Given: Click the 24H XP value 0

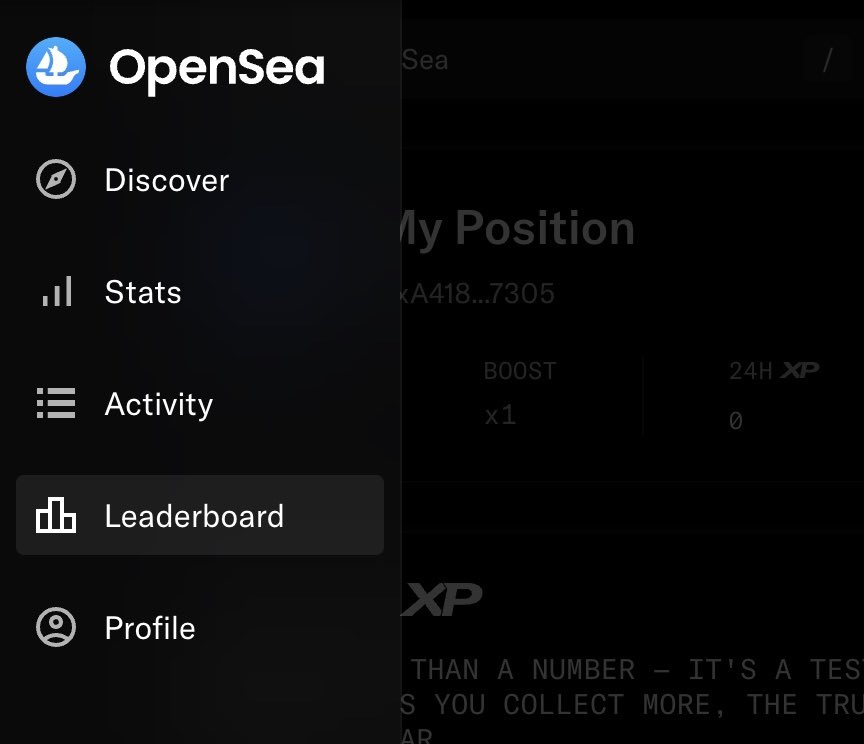Looking at the screenshot, I should point(736,421).
